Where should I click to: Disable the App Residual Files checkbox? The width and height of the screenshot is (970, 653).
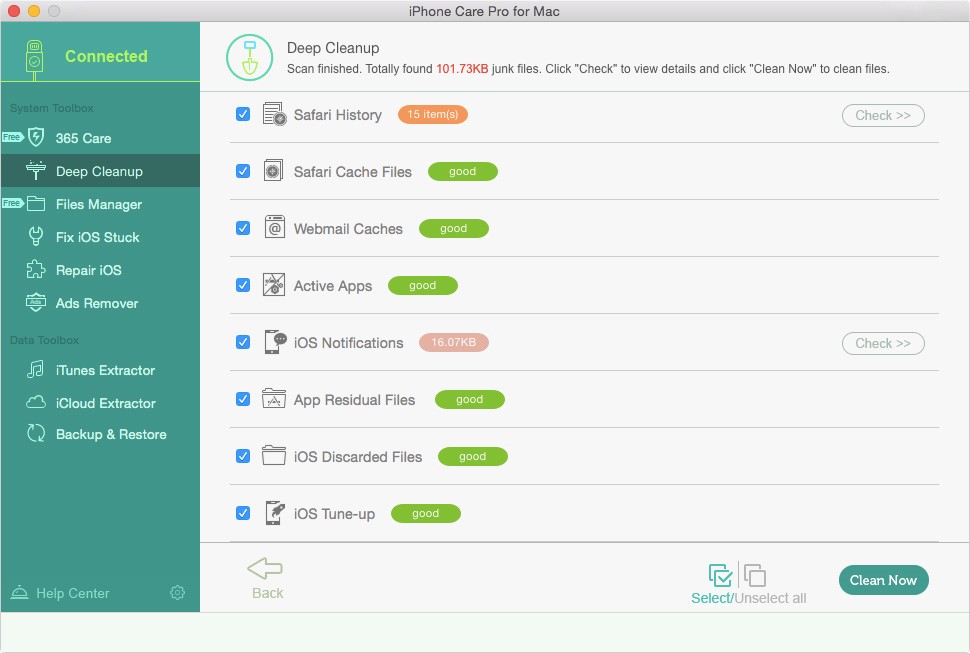click(x=243, y=399)
